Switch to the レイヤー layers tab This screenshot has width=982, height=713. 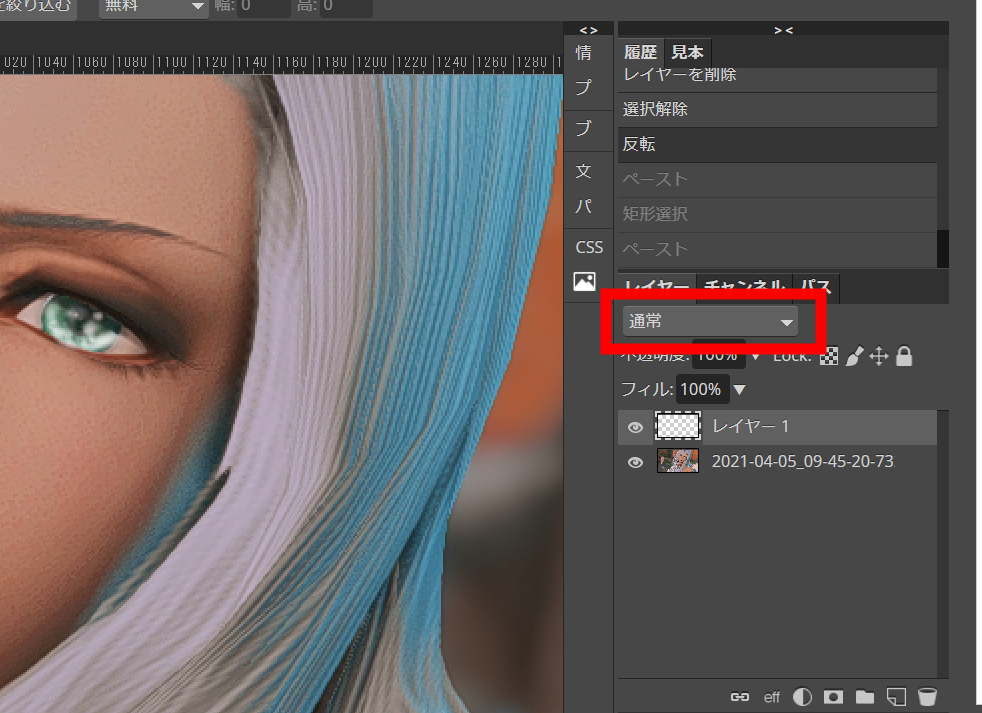657,287
